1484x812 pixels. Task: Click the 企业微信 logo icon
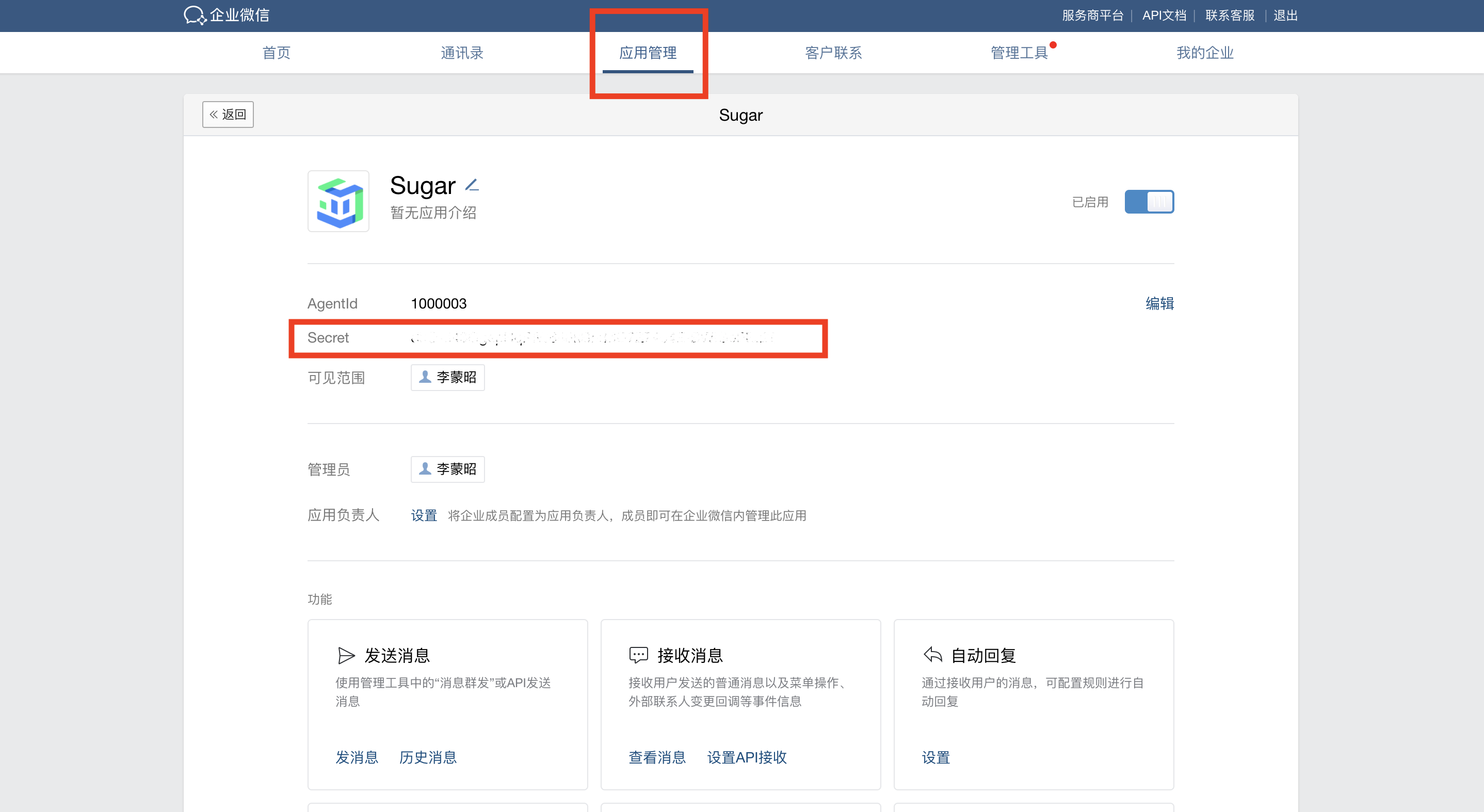[195, 15]
